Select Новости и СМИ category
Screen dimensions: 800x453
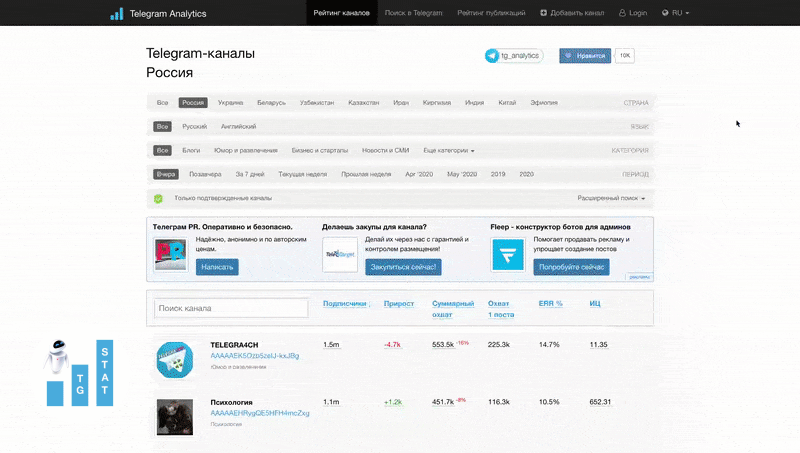coord(385,150)
